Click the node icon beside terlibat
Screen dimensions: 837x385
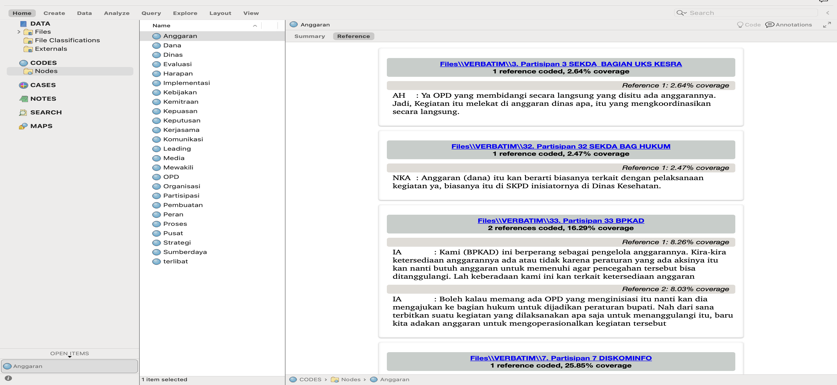click(x=156, y=262)
